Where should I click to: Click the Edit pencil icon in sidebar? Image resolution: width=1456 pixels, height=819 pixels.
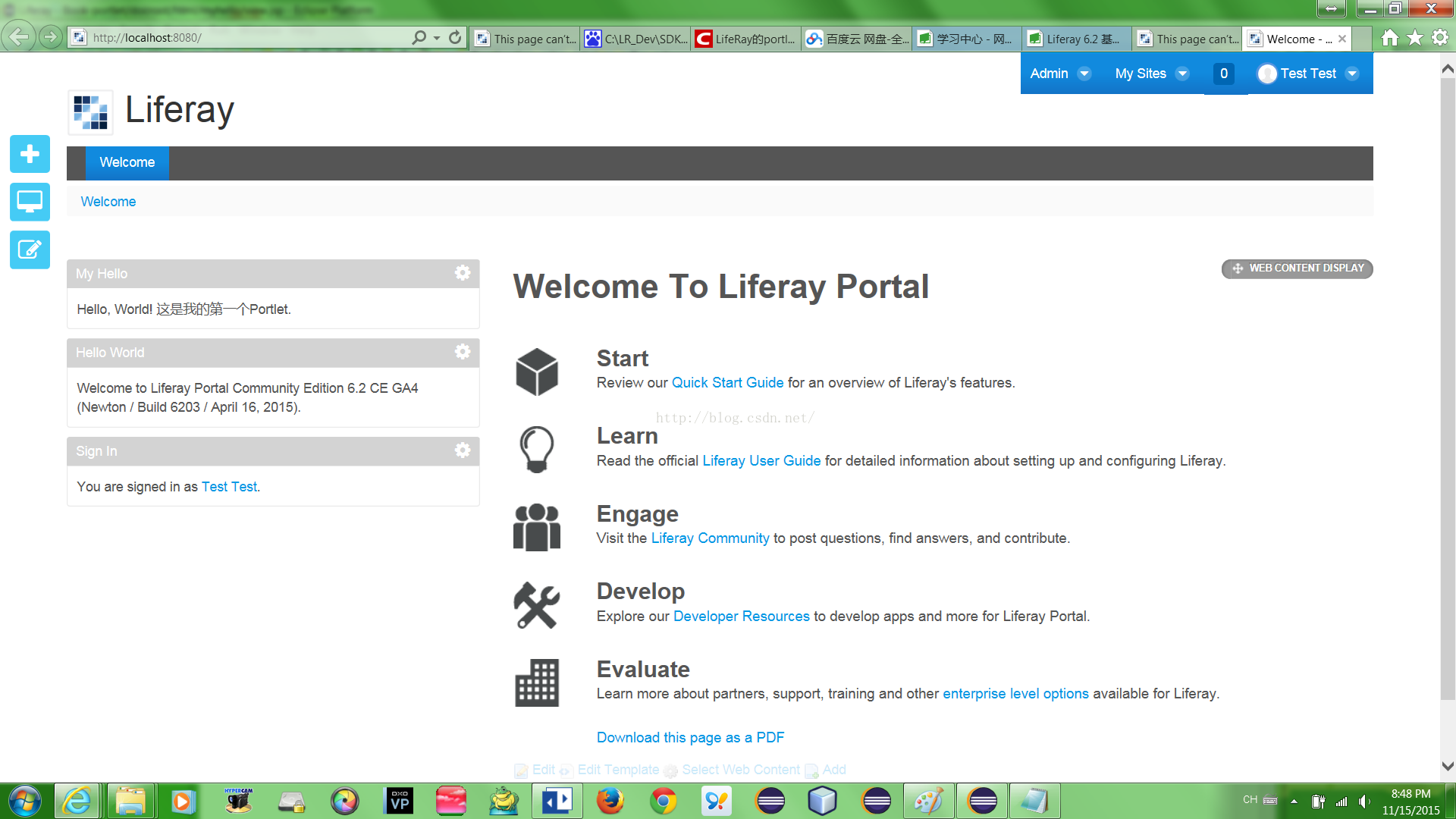coord(30,249)
